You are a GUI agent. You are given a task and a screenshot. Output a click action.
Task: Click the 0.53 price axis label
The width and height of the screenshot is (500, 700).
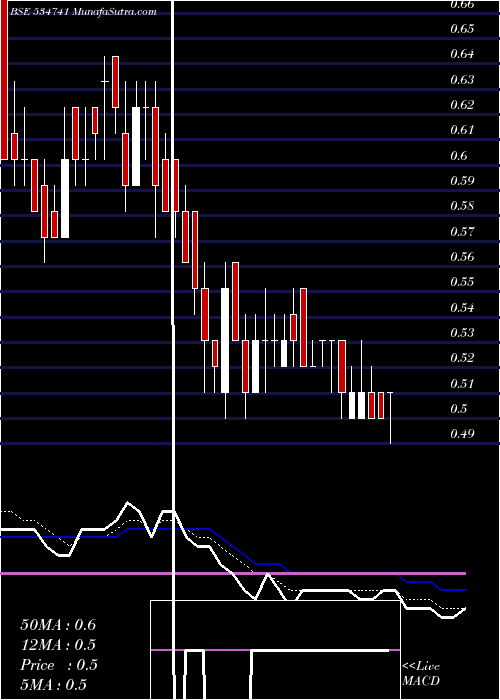462,333
